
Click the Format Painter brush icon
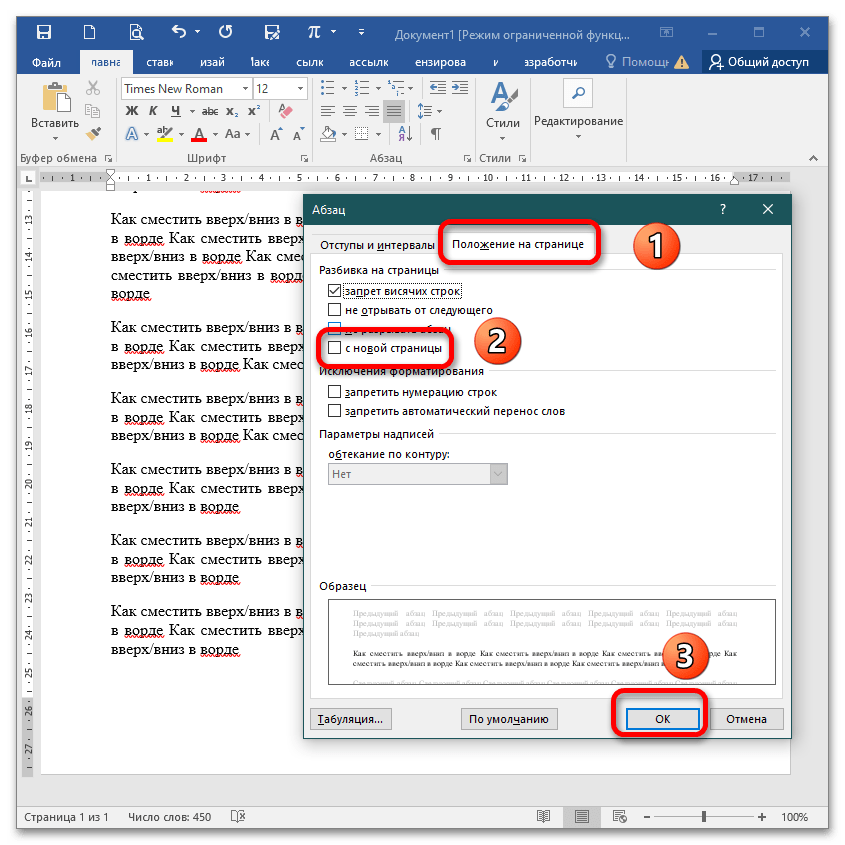tap(94, 133)
